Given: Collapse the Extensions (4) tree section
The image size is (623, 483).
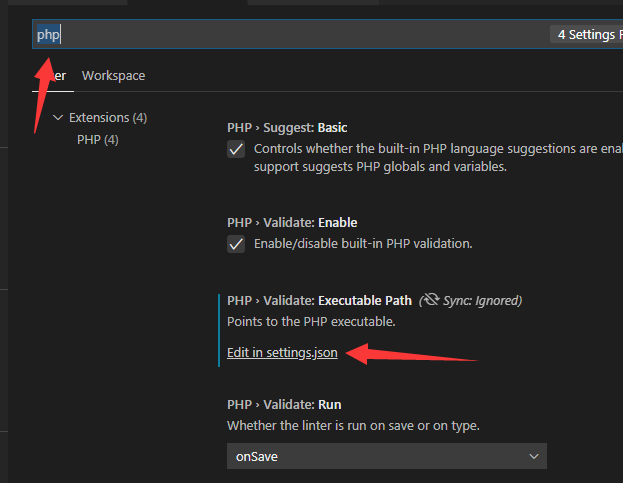Looking at the screenshot, I should [x=58, y=118].
